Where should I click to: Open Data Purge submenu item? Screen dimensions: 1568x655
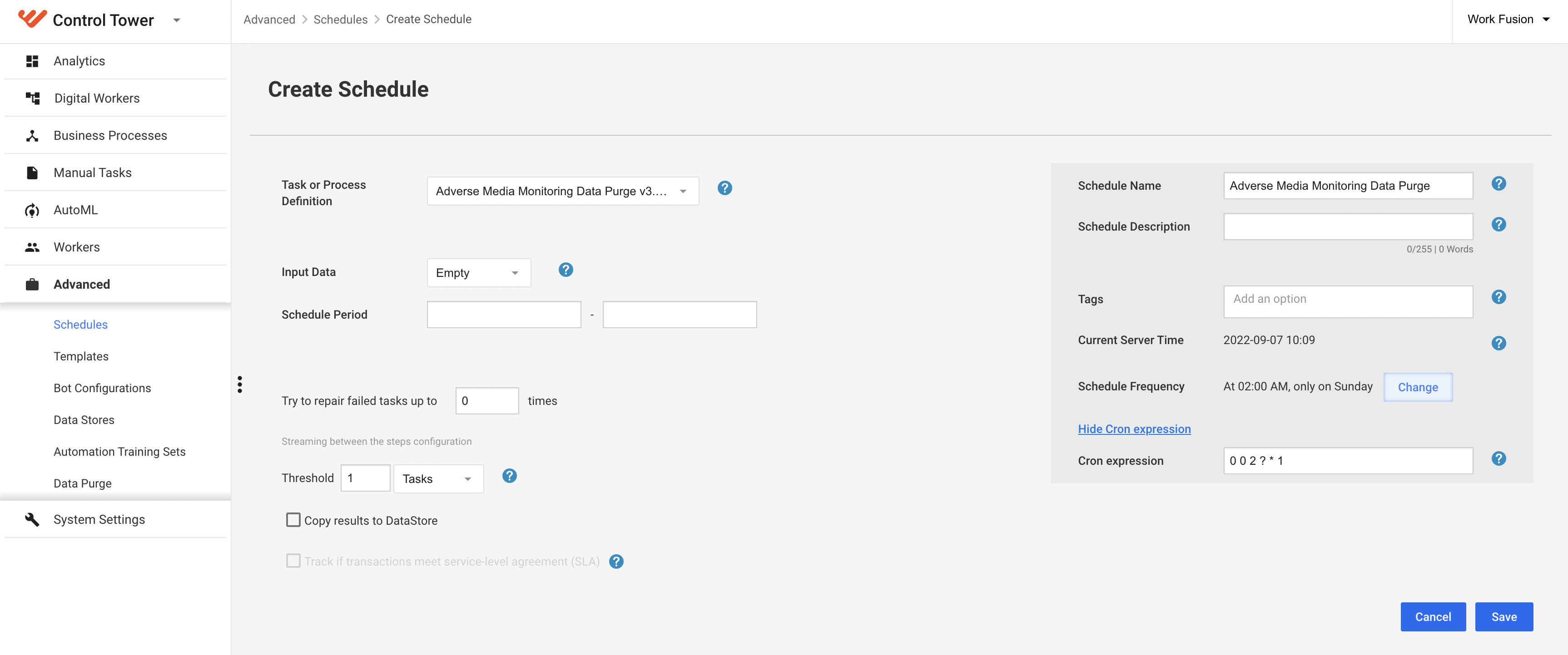coord(82,483)
